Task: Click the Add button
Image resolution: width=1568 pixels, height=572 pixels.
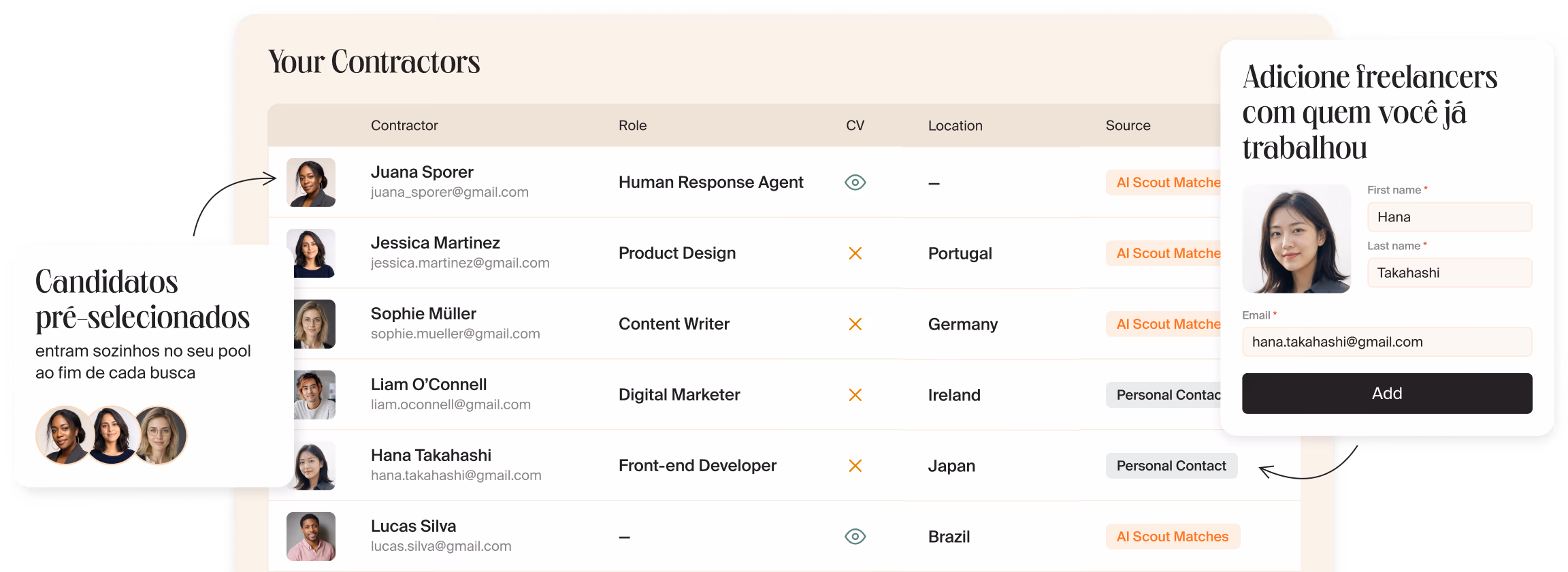Action: pos(1387,394)
